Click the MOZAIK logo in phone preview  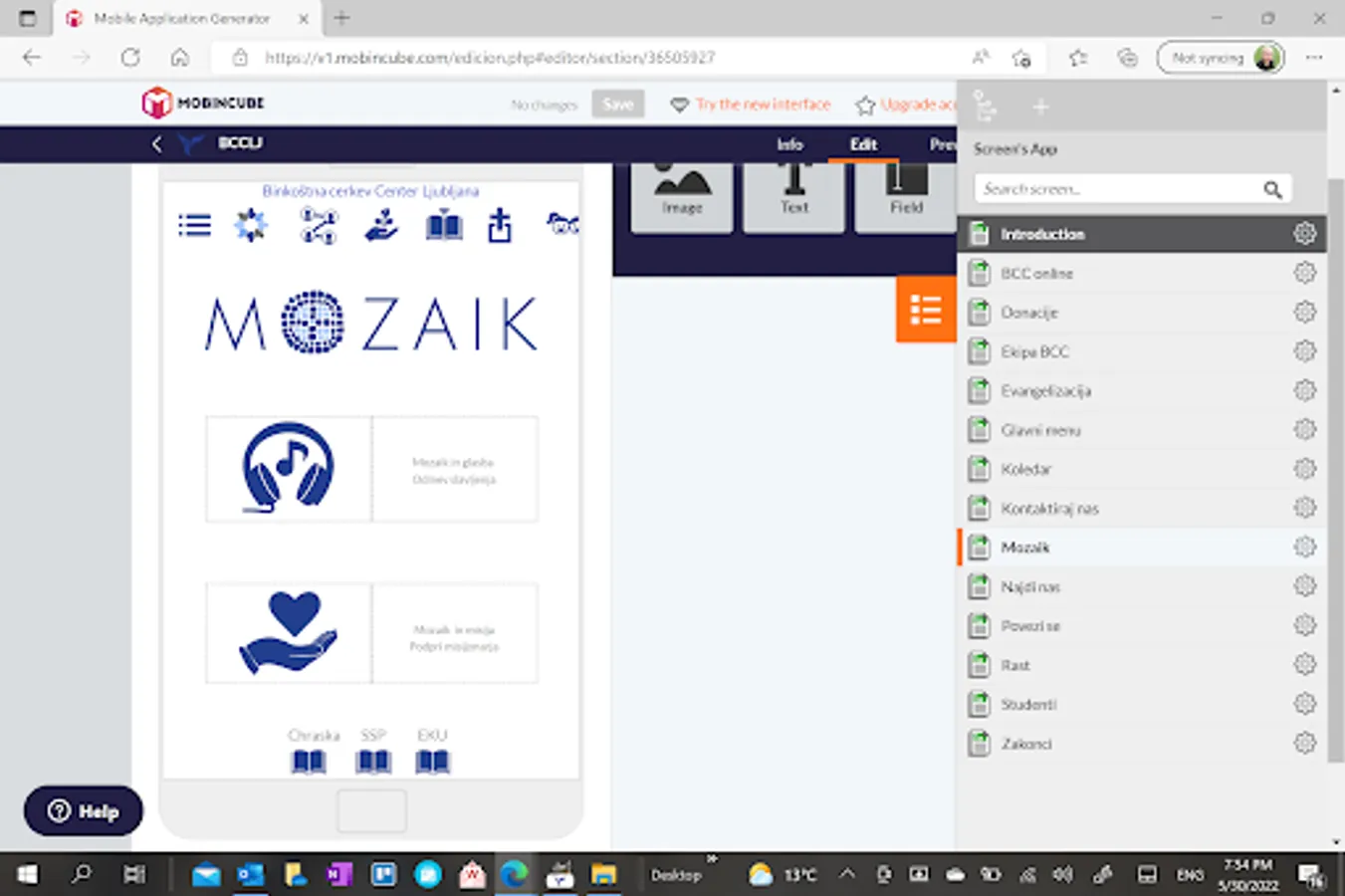coord(371,323)
